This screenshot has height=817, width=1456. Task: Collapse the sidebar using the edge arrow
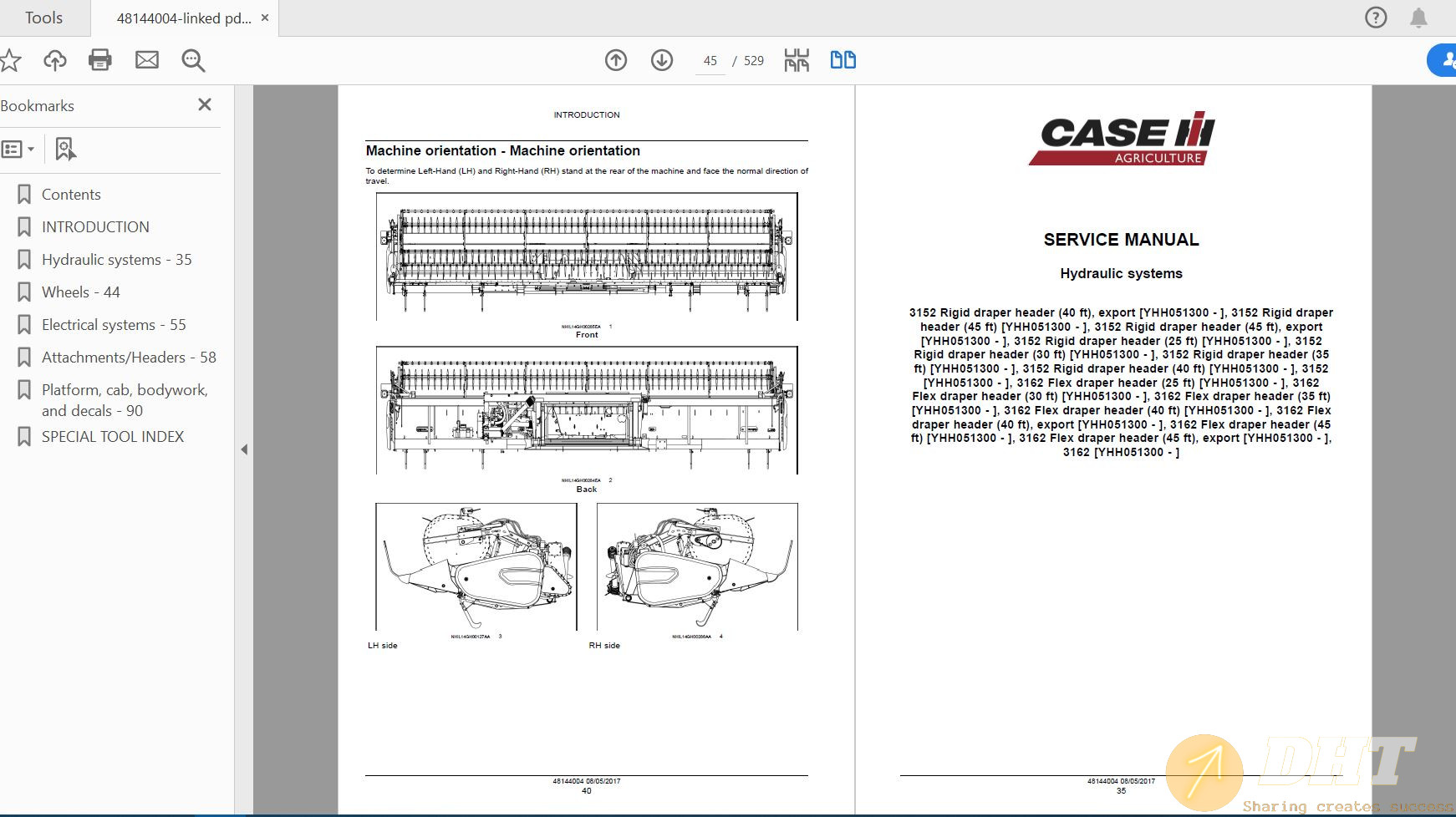[243, 449]
